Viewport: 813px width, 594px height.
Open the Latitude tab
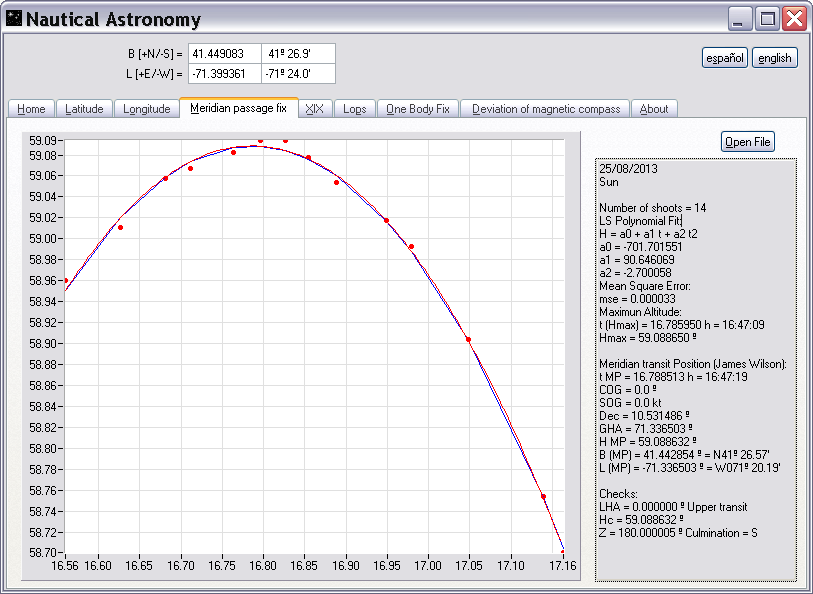[84, 109]
